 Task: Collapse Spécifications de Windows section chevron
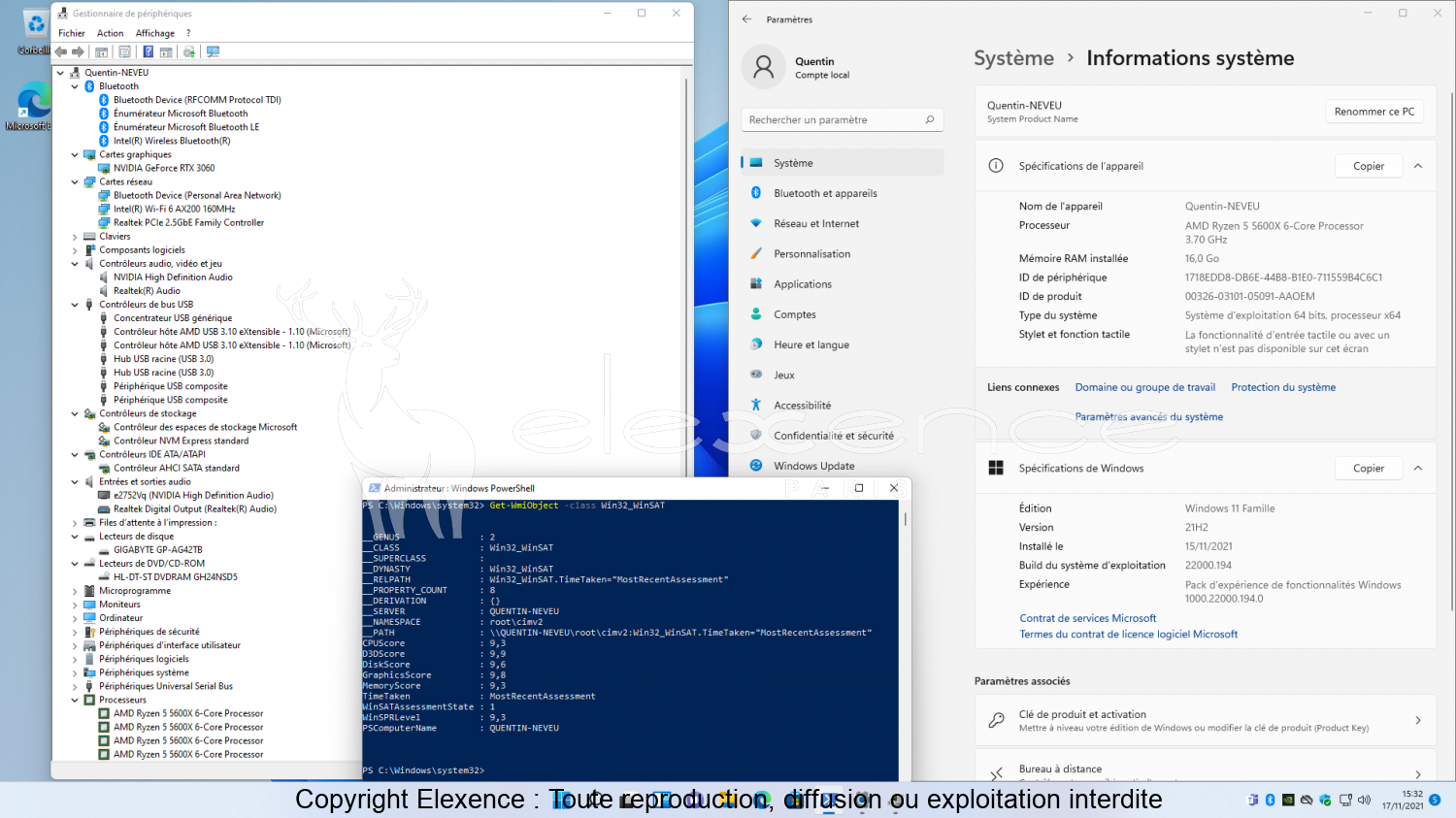click(x=1418, y=468)
